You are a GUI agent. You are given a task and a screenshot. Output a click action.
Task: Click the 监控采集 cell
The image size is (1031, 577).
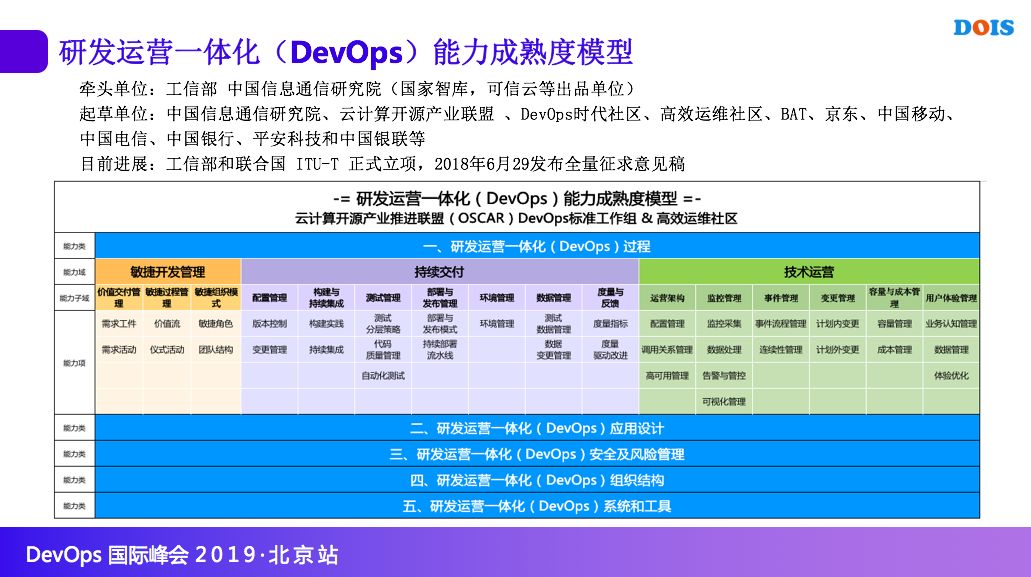point(724,323)
